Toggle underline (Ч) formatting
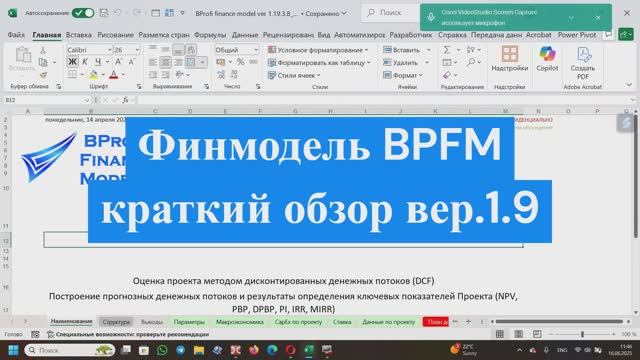The height and width of the screenshot is (360, 640). point(98,62)
